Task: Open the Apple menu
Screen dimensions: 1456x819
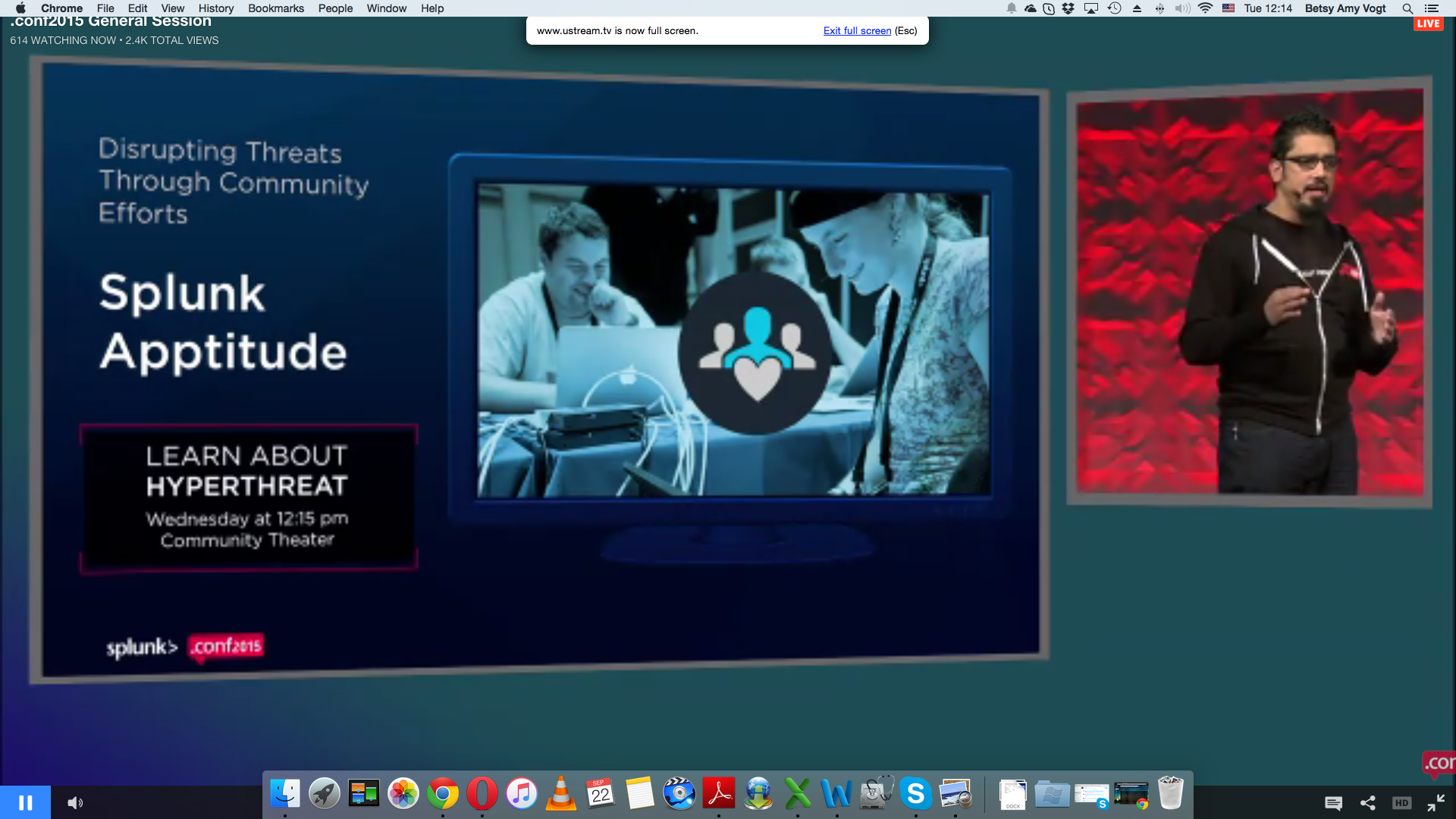Action: coord(20,8)
